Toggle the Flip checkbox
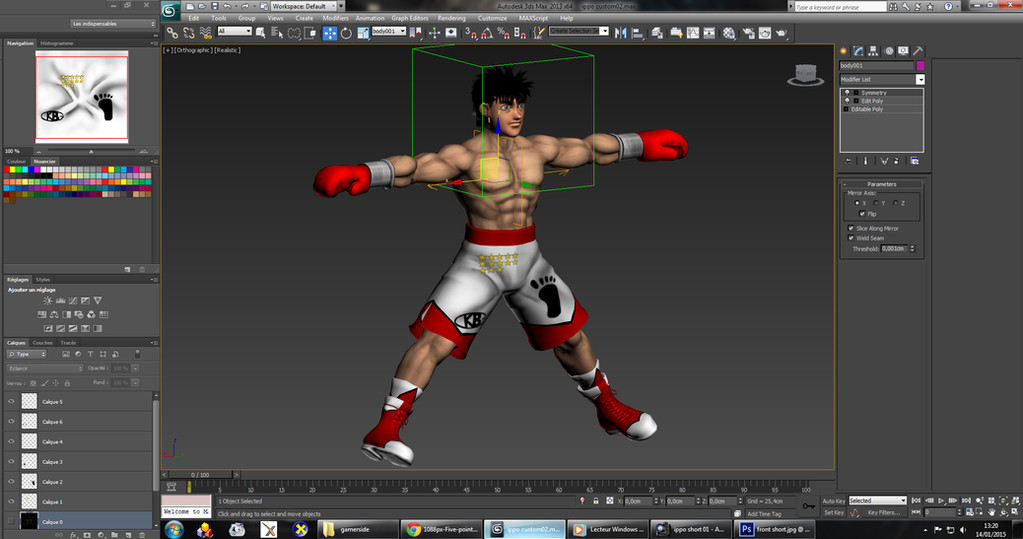Image resolution: width=1023 pixels, height=539 pixels. (x=863, y=213)
